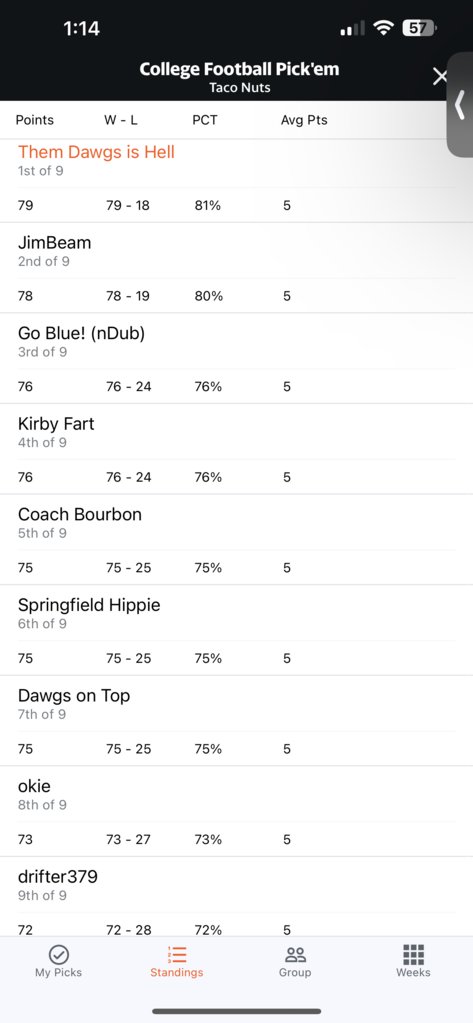Sort by the W - L column header

pyautogui.click(x=121, y=120)
